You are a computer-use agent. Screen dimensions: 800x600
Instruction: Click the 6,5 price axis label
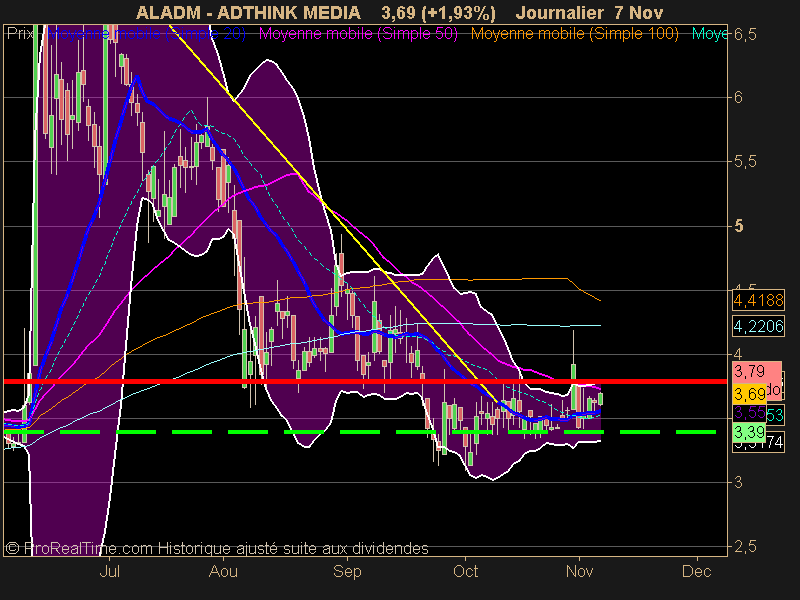(x=745, y=35)
